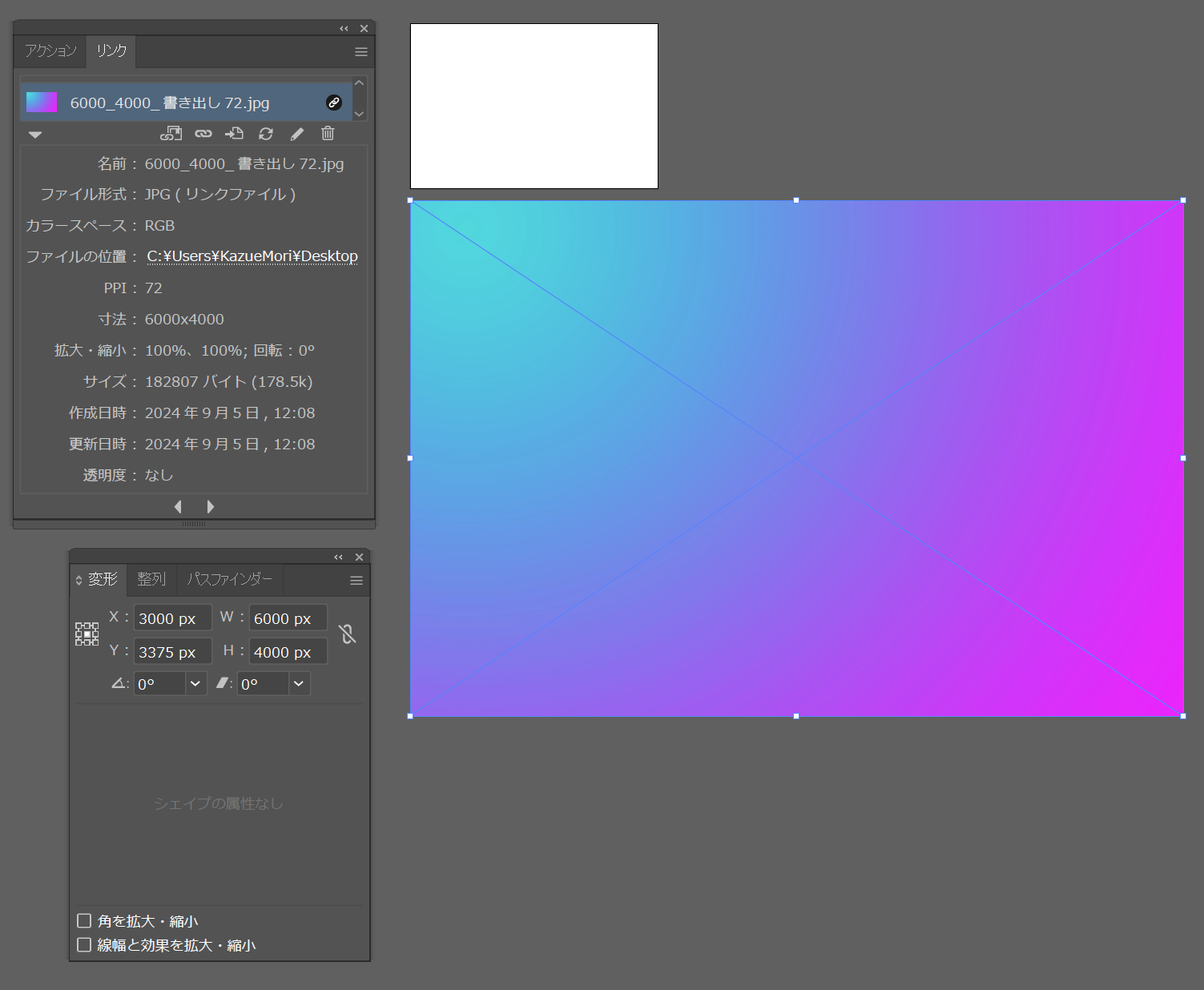Click the rotate angle icon
Viewport: 1204px width, 990px height.
click(119, 684)
